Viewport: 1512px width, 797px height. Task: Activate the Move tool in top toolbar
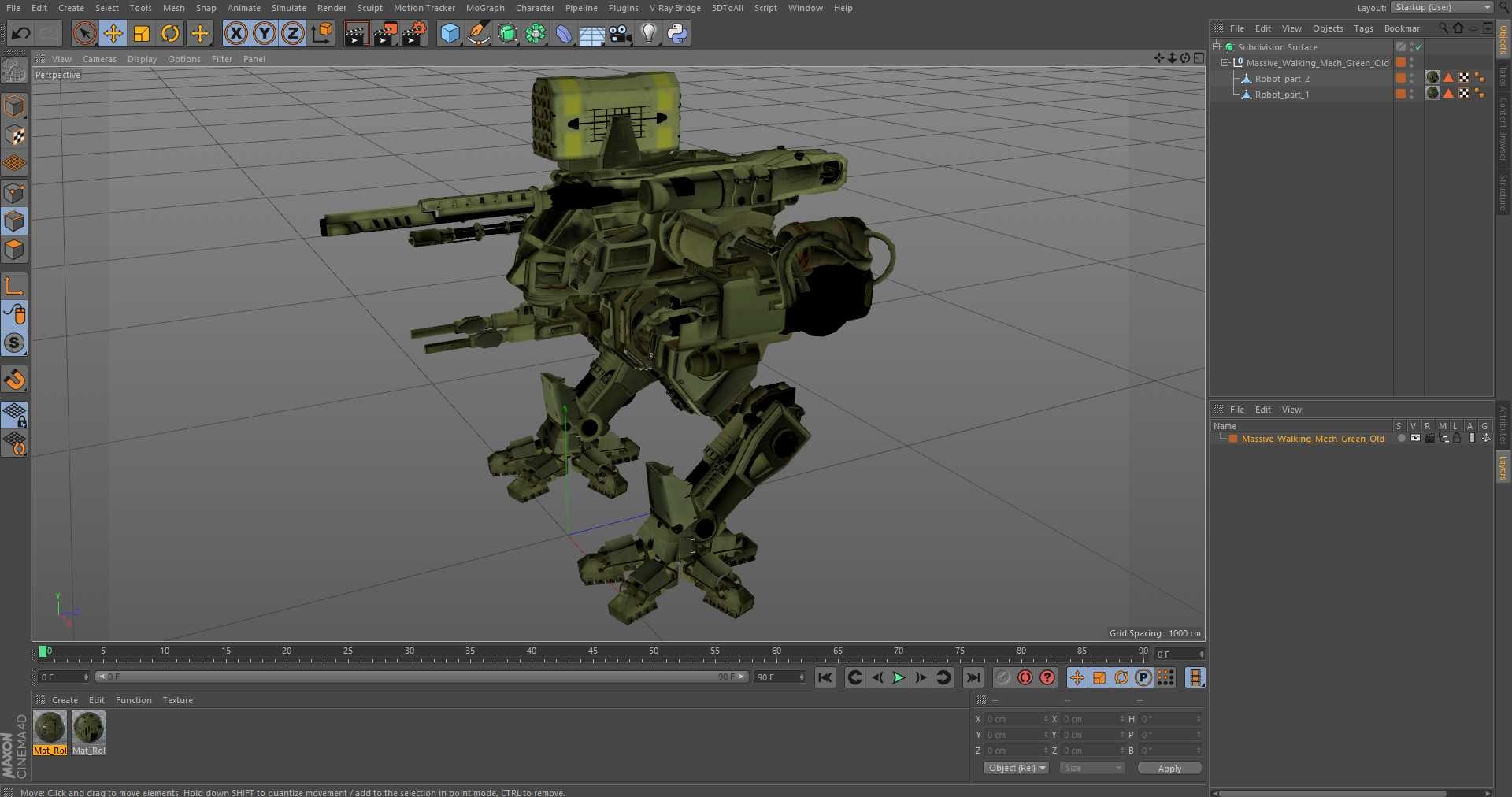(113, 33)
